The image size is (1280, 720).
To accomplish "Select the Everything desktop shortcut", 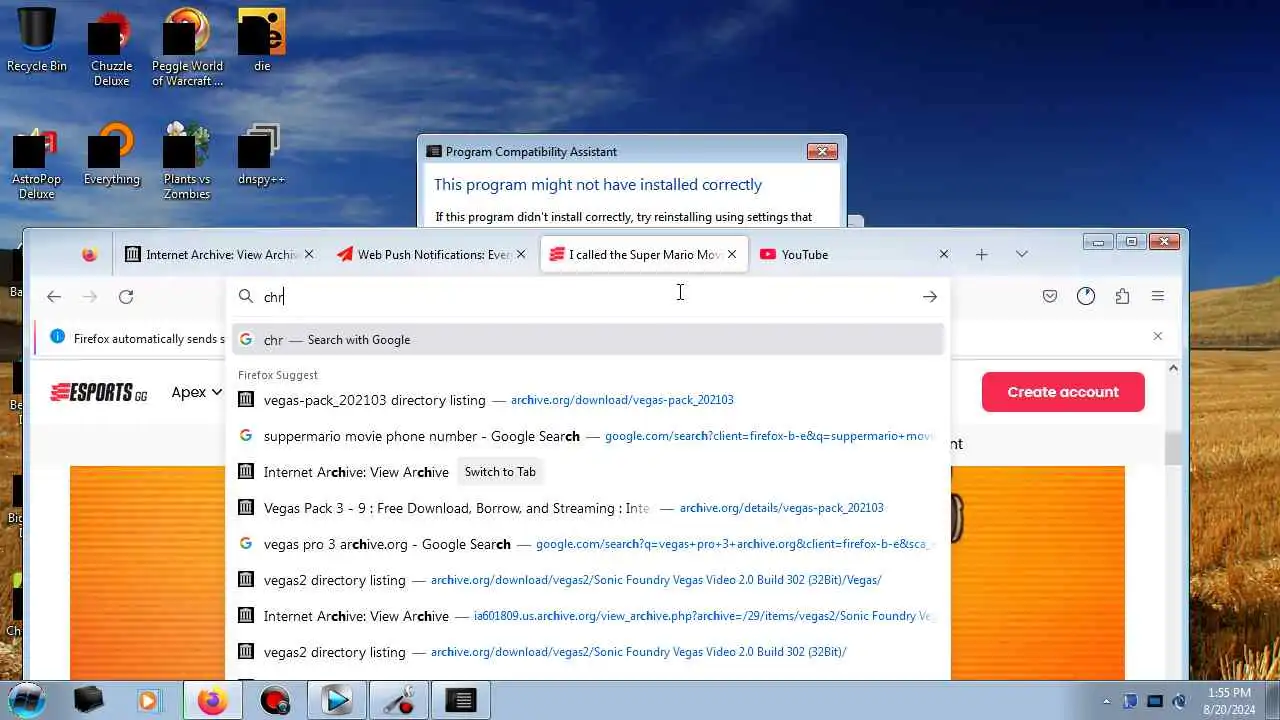I will pos(112,155).
